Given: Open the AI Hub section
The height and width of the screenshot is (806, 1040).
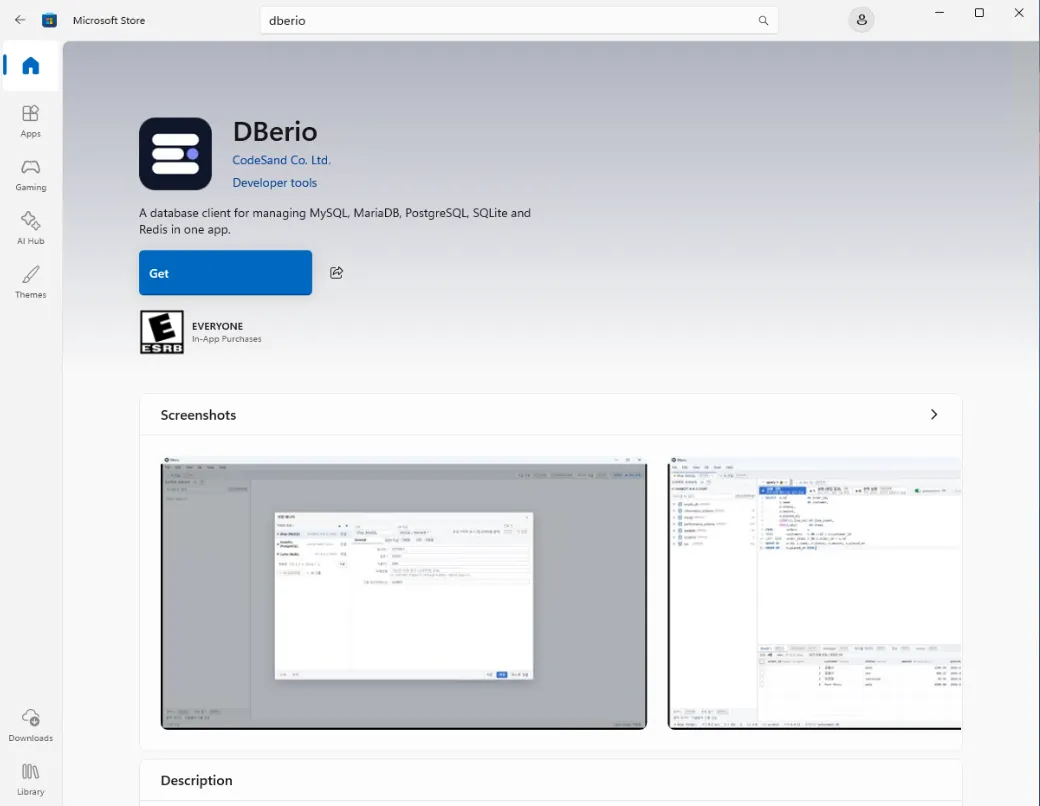Looking at the screenshot, I should (x=31, y=228).
